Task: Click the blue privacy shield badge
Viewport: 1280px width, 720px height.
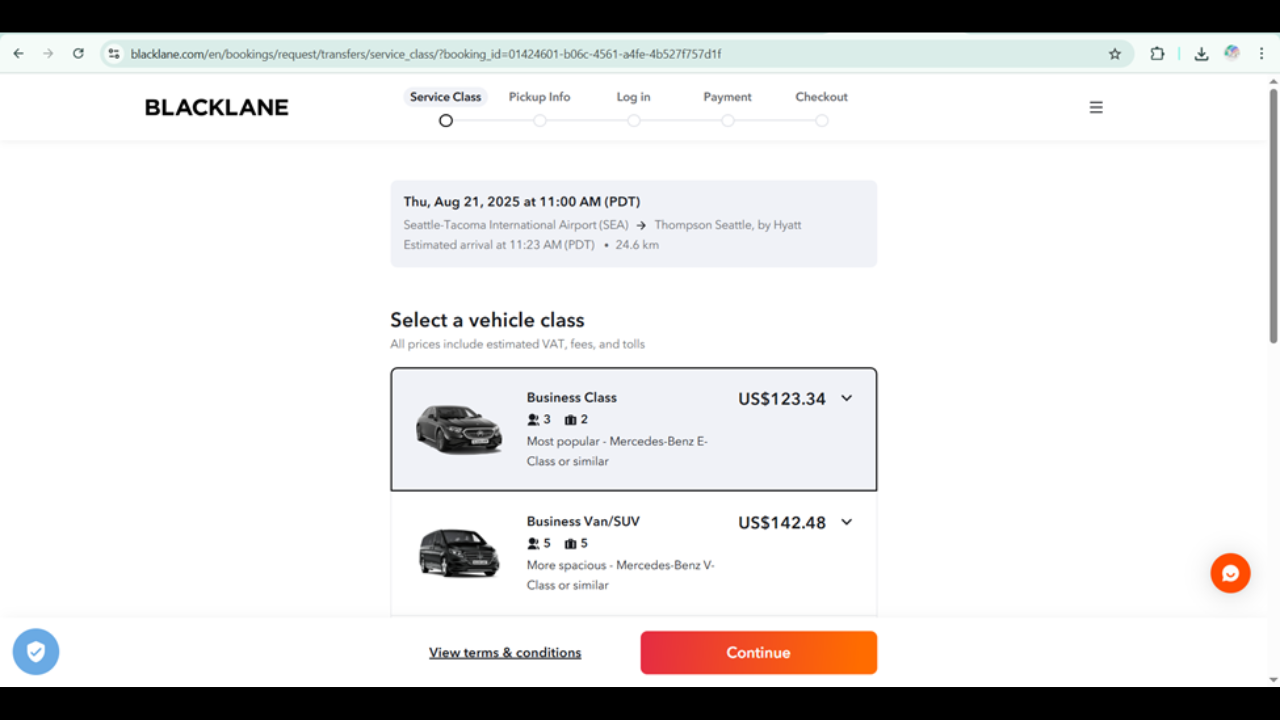Action: pyautogui.click(x=36, y=652)
